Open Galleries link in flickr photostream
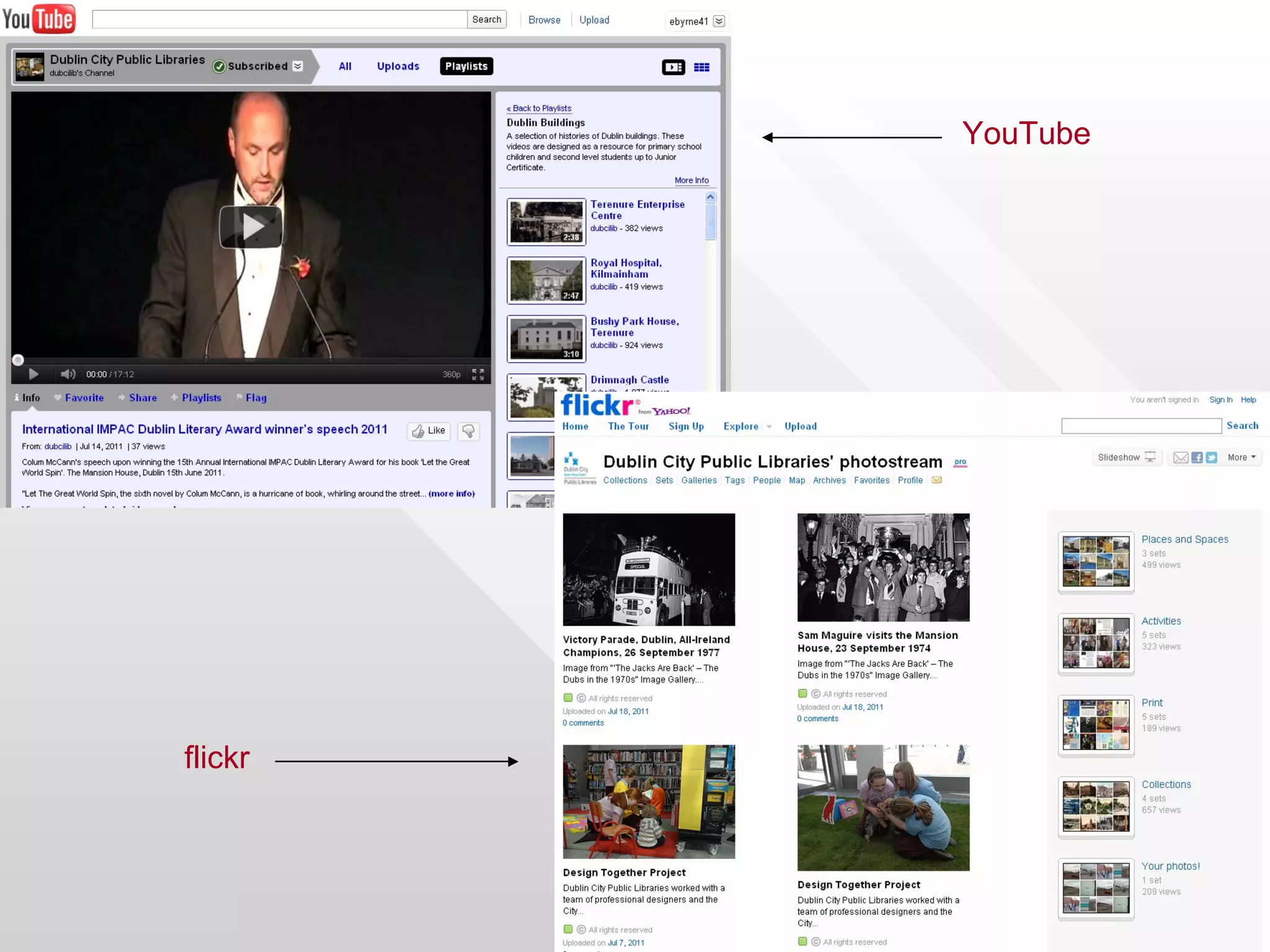 (x=699, y=480)
